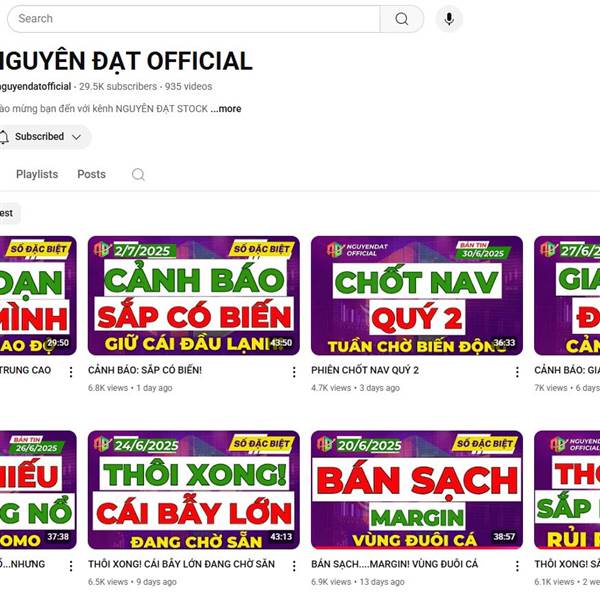Viewport: 600px width, 600px height.
Task: Click the search magnifier button
Action: [402, 19]
